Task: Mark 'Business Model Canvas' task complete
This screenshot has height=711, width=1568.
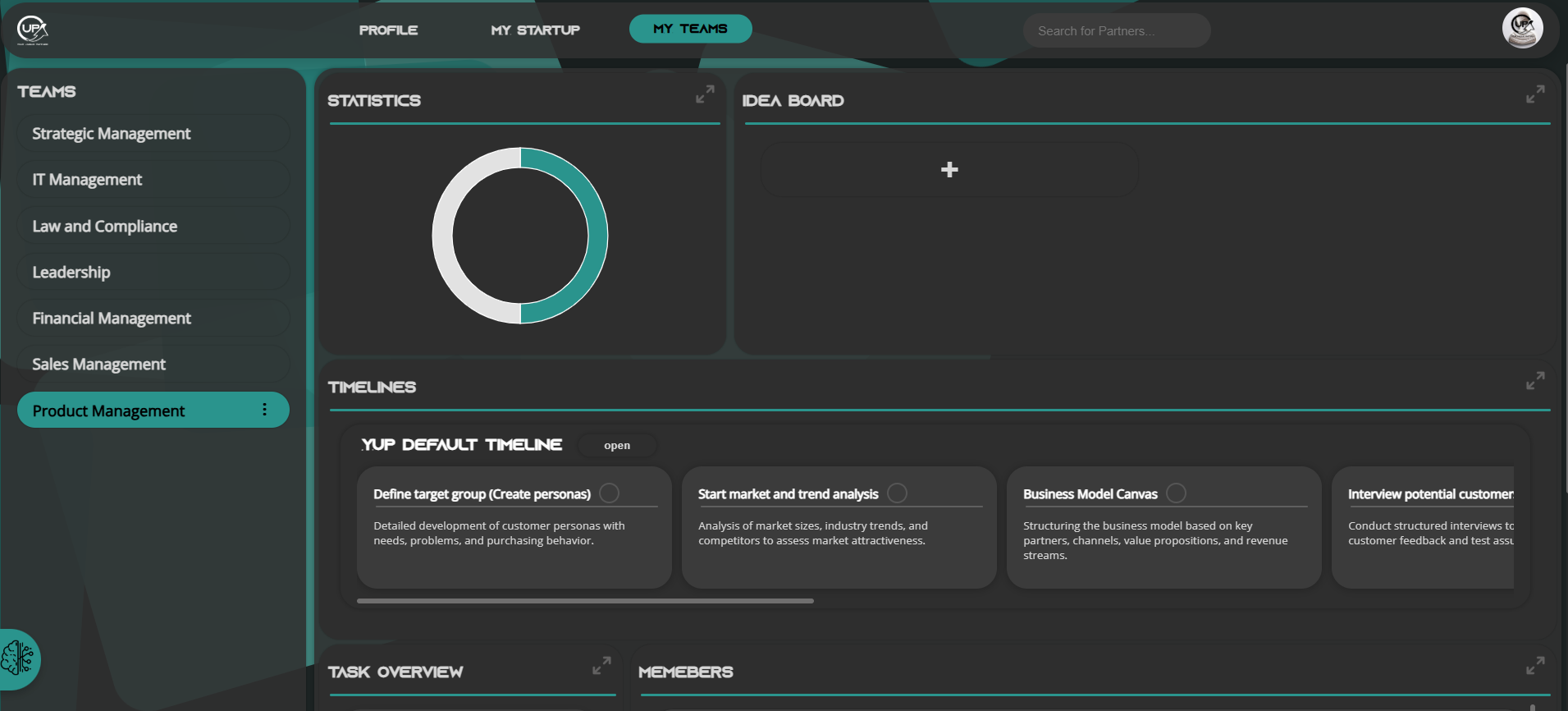Action: click(1176, 493)
